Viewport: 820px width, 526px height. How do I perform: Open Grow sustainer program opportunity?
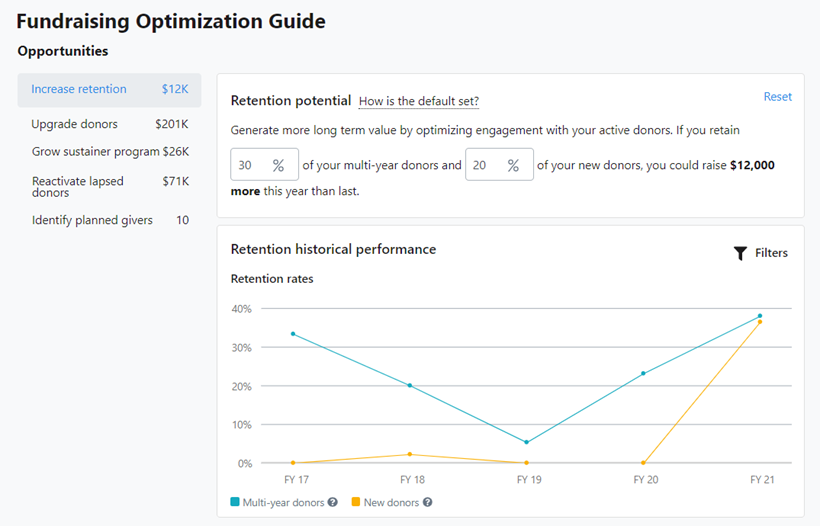pyautogui.click(x=109, y=152)
